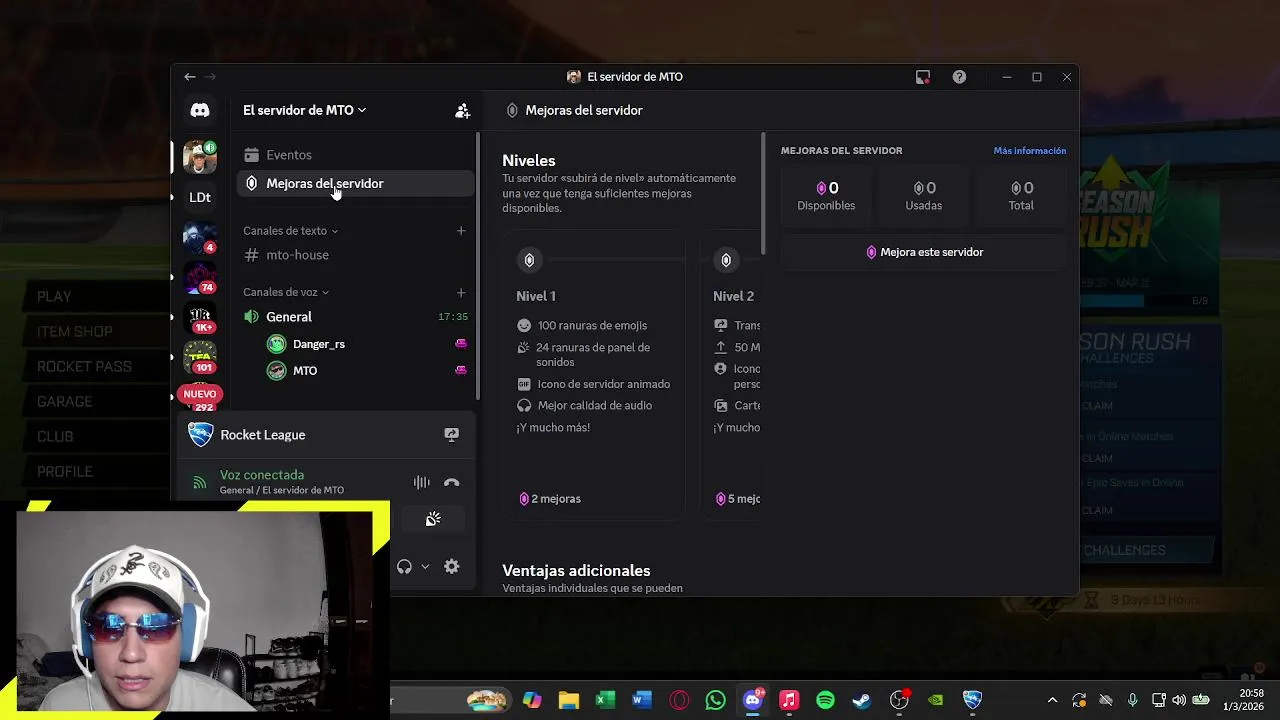Image resolution: width=1280 pixels, height=720 pixels.
Task: Open Discord help icon
Action: 959,77
